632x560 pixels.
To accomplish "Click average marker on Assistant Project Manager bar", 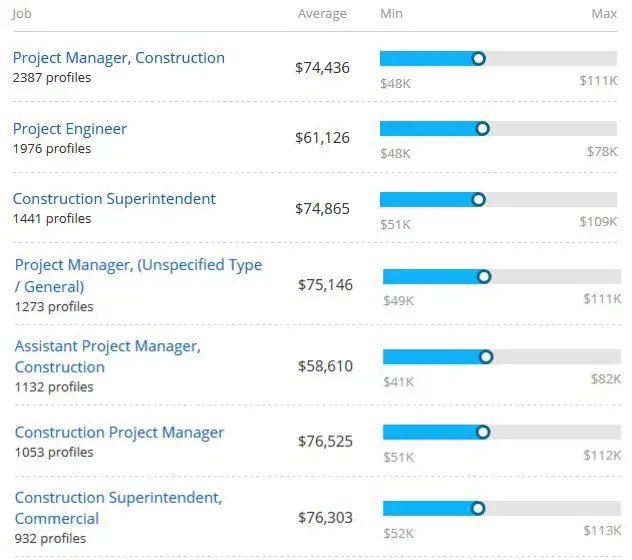I will pyautogui.click(x=486, y=356).
